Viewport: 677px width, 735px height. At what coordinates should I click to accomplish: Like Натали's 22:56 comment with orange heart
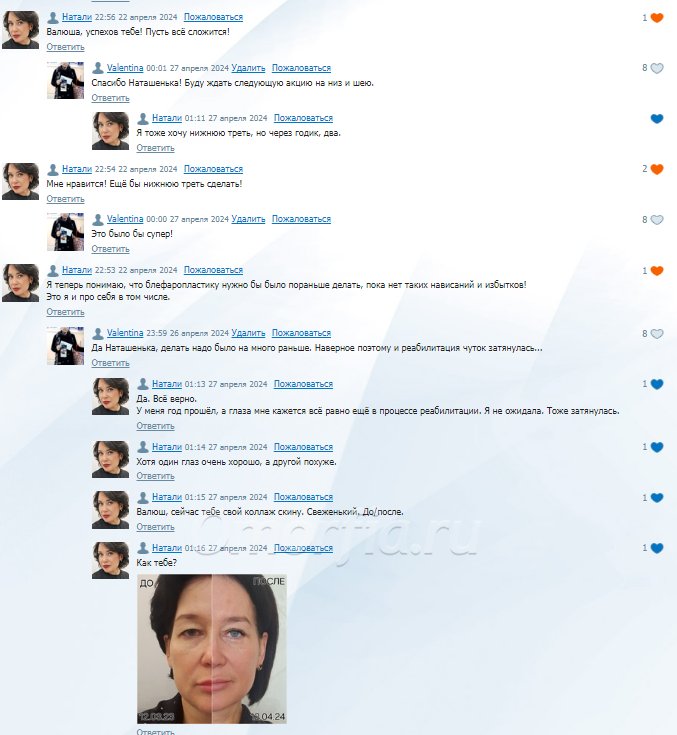coord(657,18)
